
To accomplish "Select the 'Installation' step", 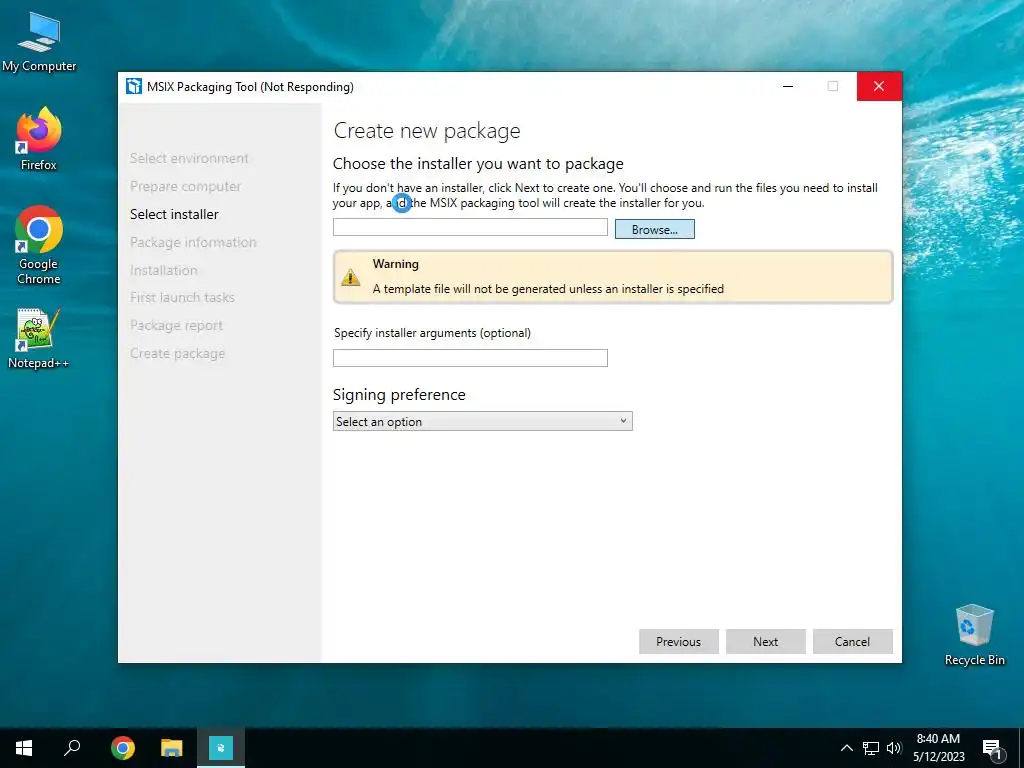I will [163, 270].
